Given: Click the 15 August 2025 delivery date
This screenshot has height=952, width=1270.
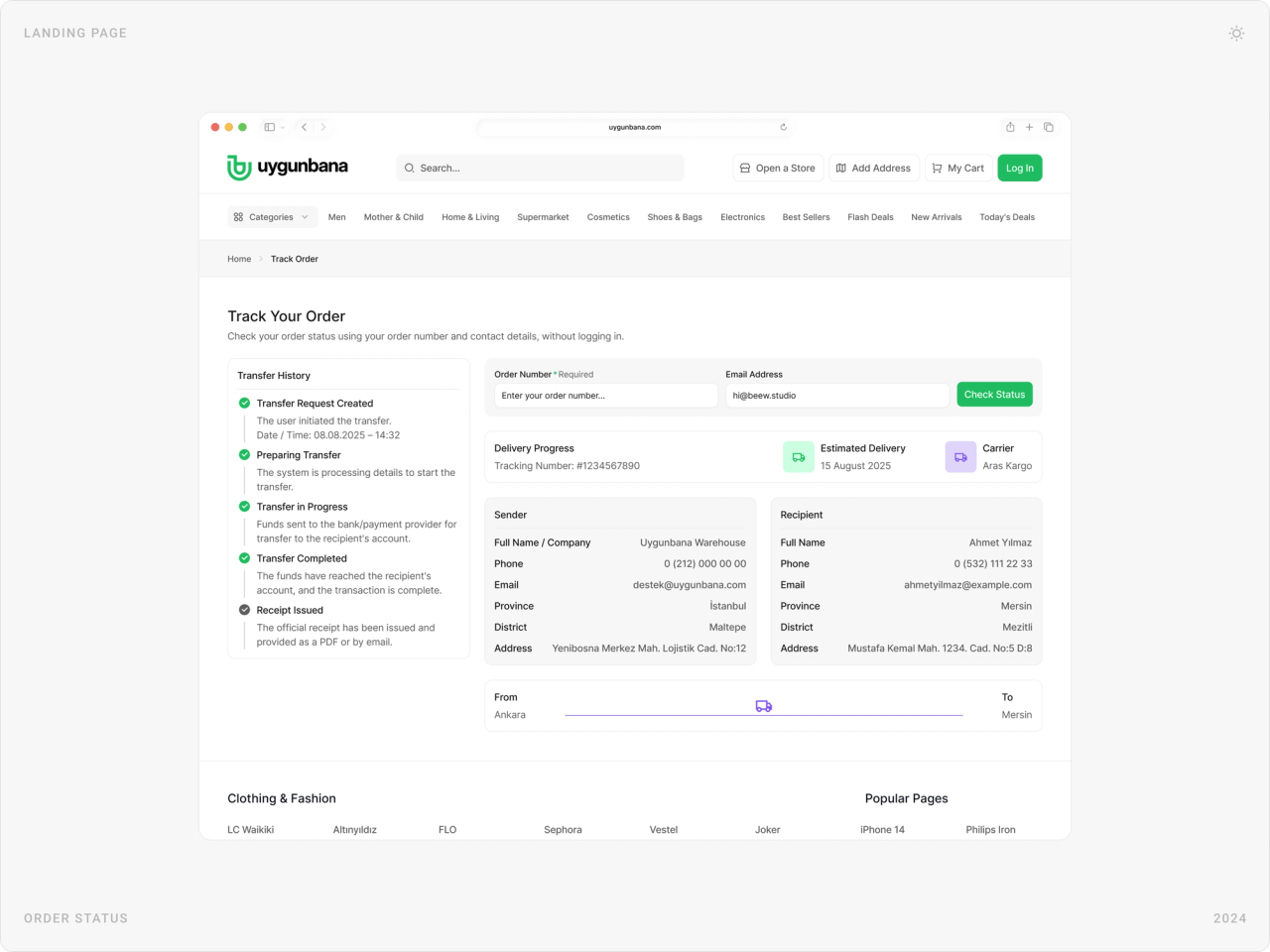Looking at the screenshot, I should pos(855,466).
